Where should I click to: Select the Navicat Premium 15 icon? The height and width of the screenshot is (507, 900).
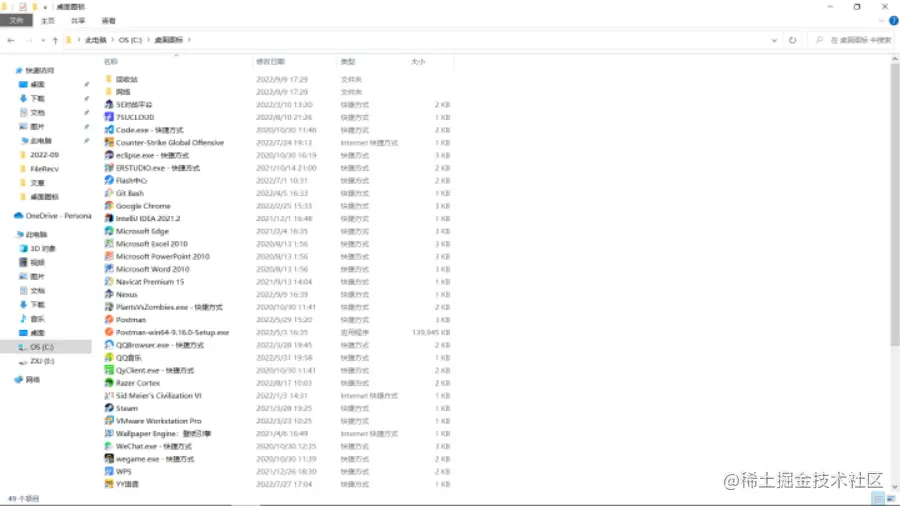click(109, 281)
